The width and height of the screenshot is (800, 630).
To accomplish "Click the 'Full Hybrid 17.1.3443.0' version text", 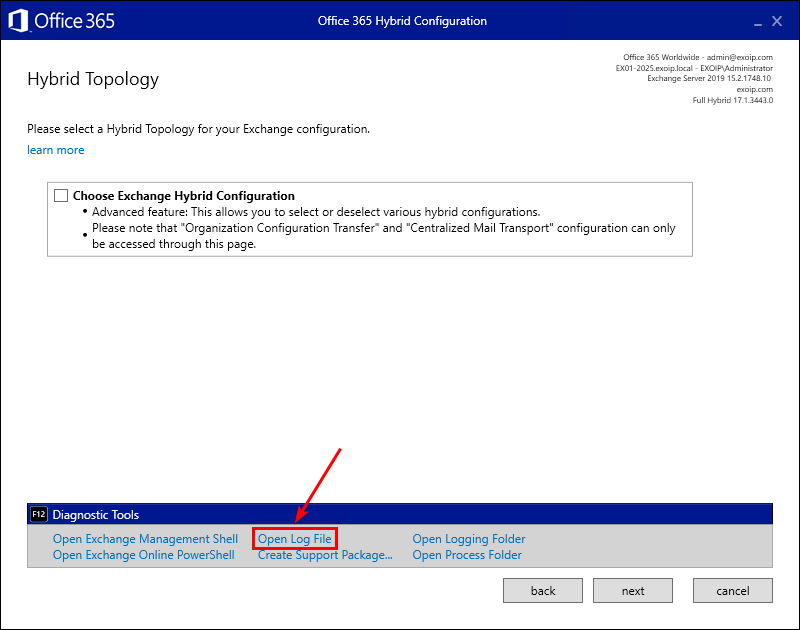I will pos(733,100).
